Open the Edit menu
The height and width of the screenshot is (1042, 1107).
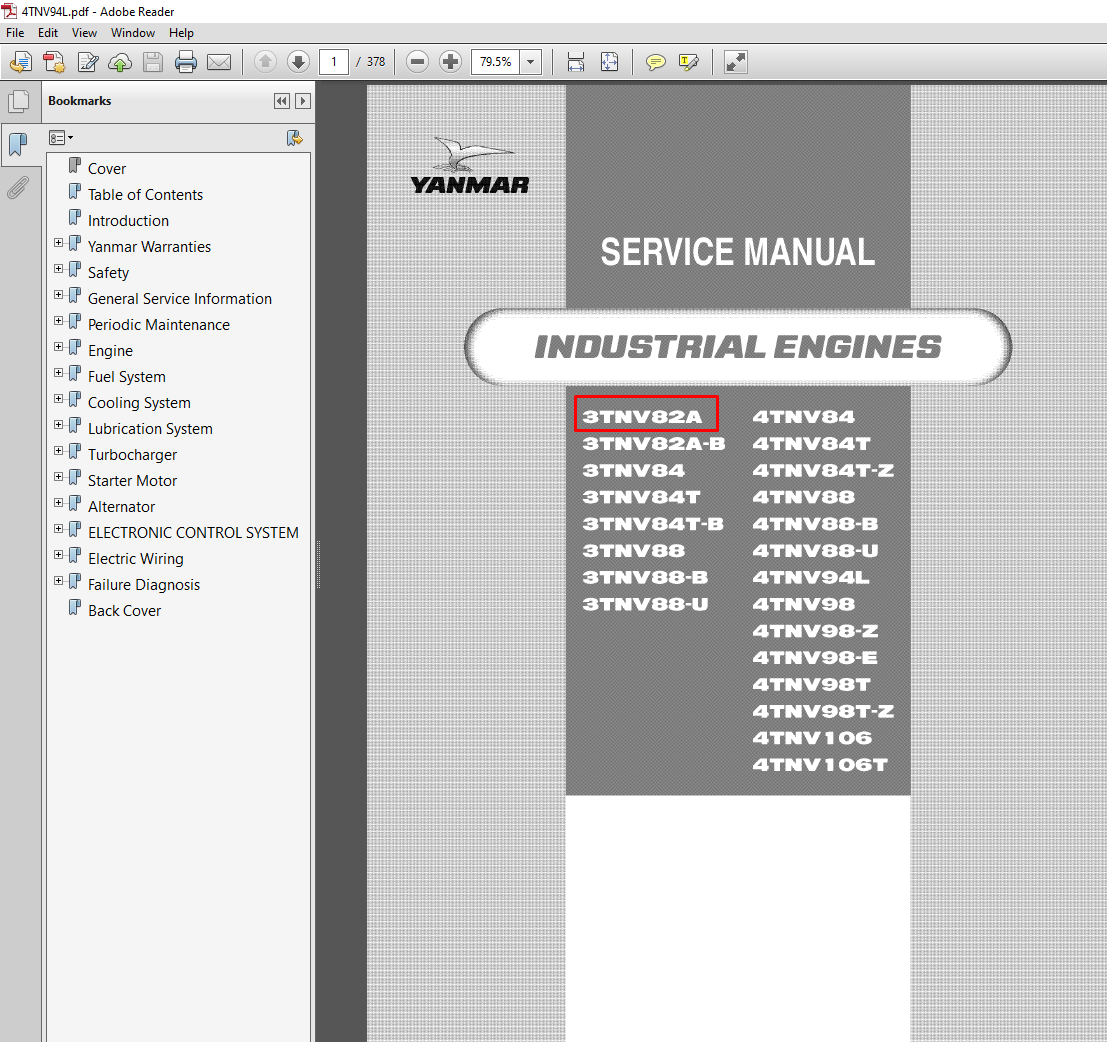tap(47, 33)
